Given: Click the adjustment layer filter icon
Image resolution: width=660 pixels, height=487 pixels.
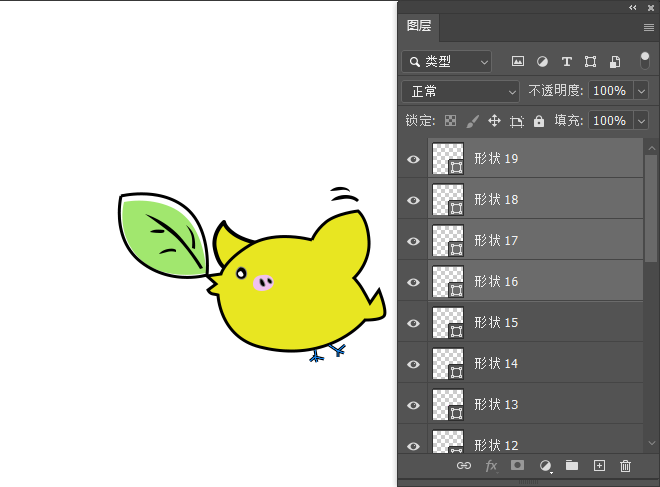Looking at the screenshot, I should 542,61.
